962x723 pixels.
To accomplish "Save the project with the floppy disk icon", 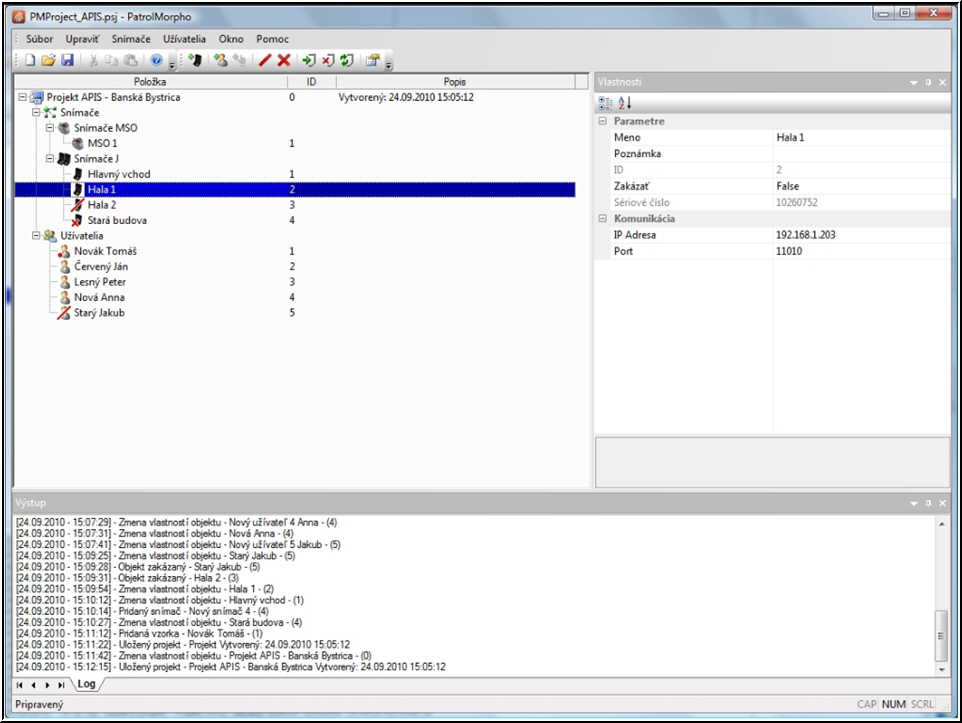I will (67, 61).
